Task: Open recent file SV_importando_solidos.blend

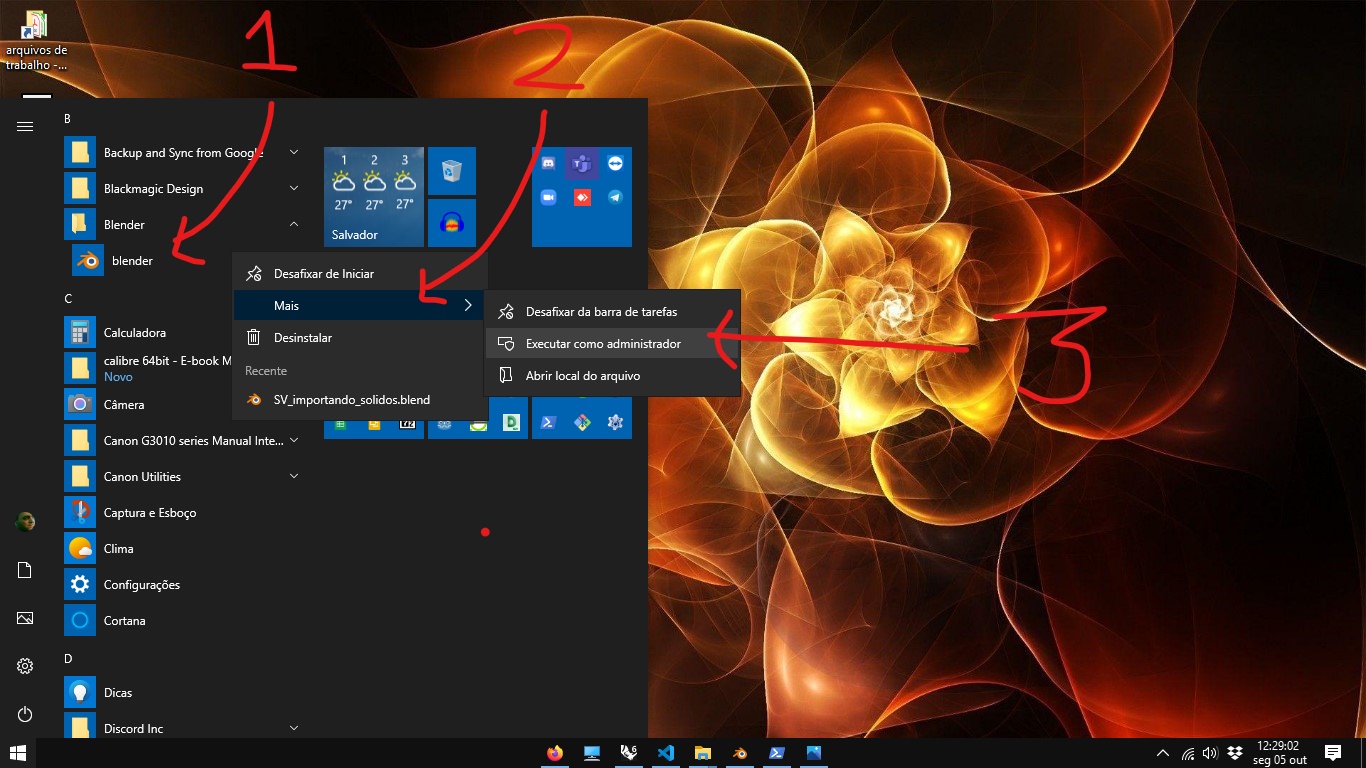Action: click(x=351, y=400)
